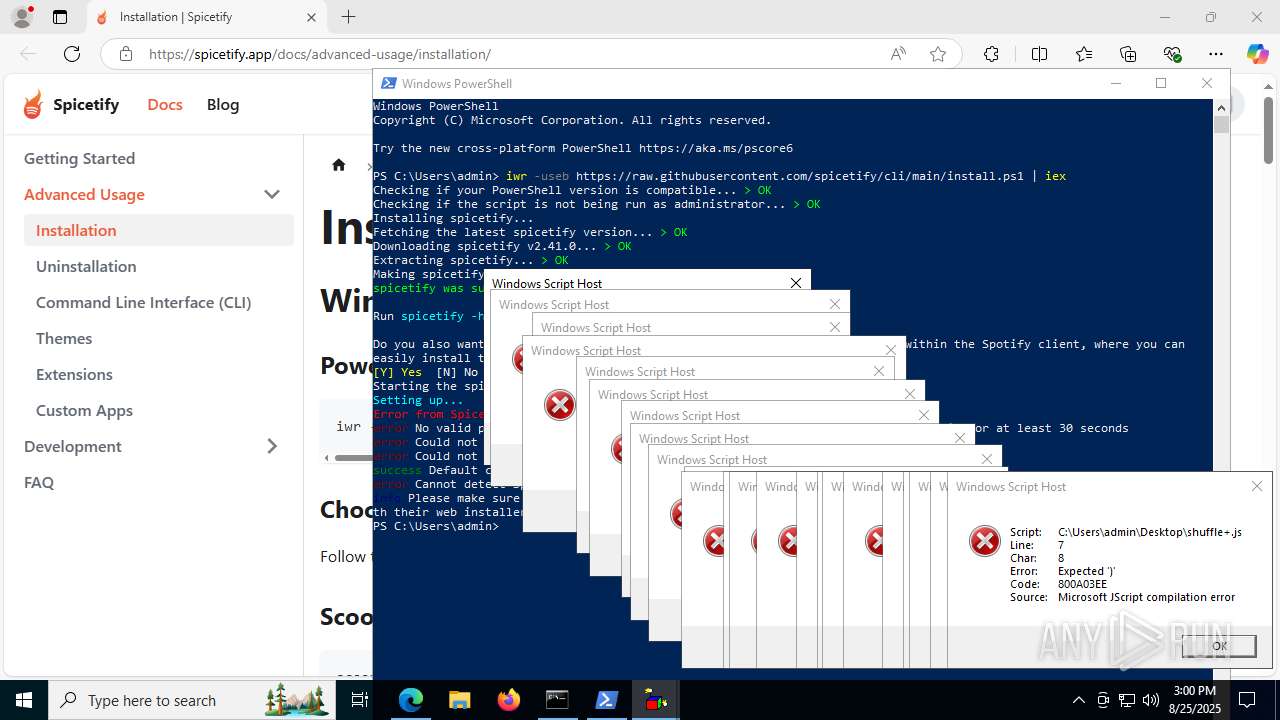Screen dimensions: 1280x720
Task: Open the Edge tab actions menu icon
Action: click(x=60, y=17)
